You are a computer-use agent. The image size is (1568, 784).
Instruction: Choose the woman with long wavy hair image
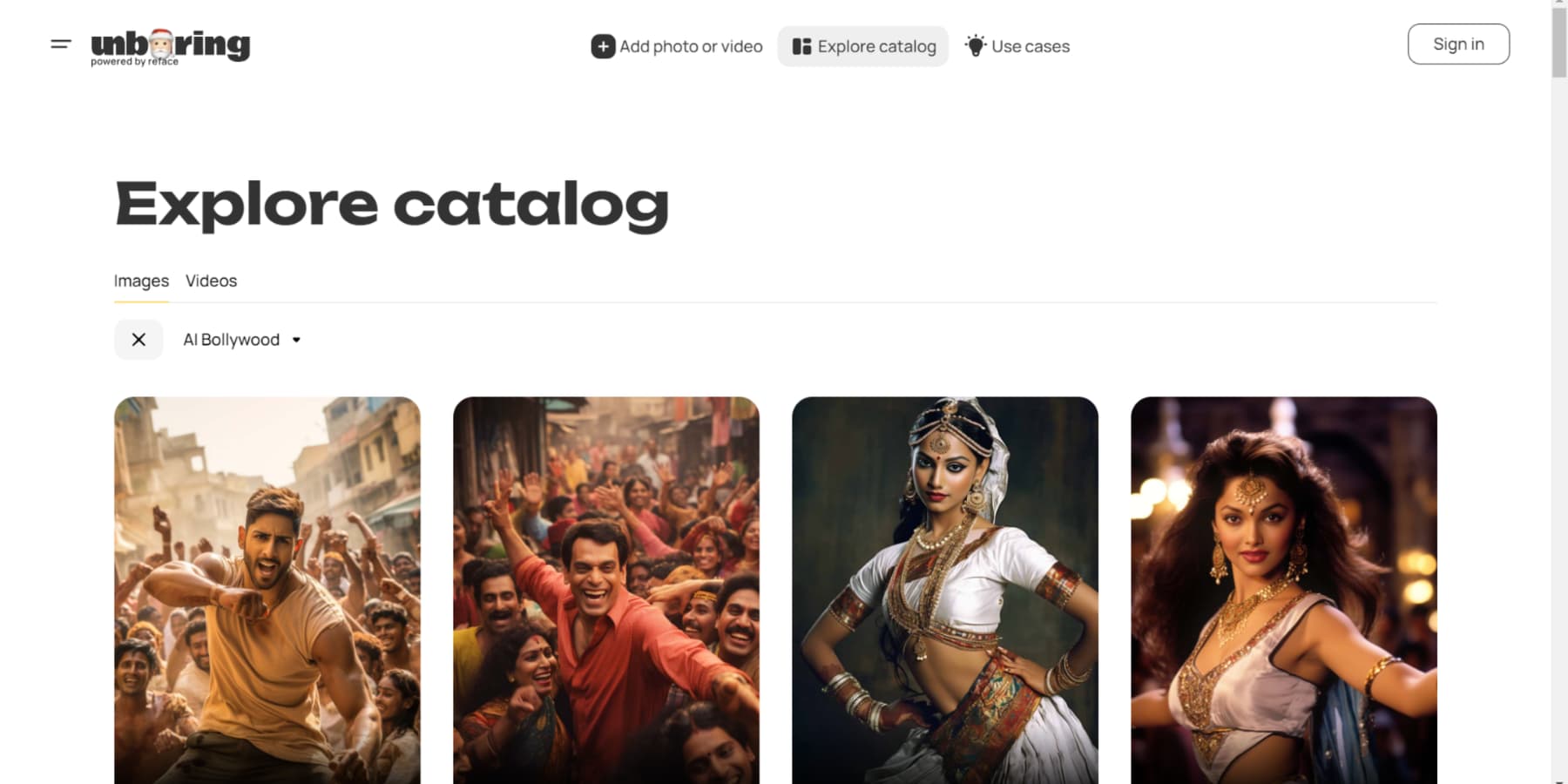click(x=1284, y=591)
